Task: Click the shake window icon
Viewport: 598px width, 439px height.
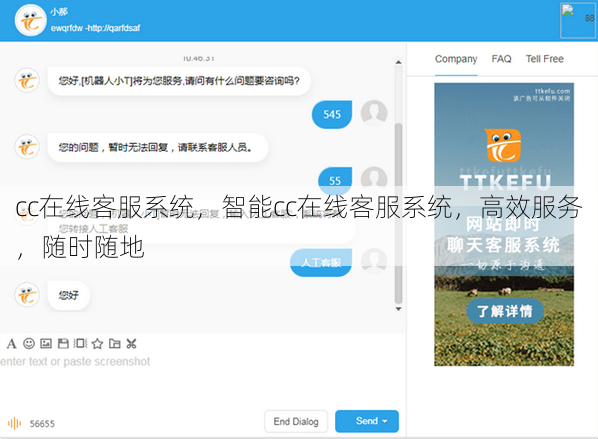Action: tap(80, 343)
